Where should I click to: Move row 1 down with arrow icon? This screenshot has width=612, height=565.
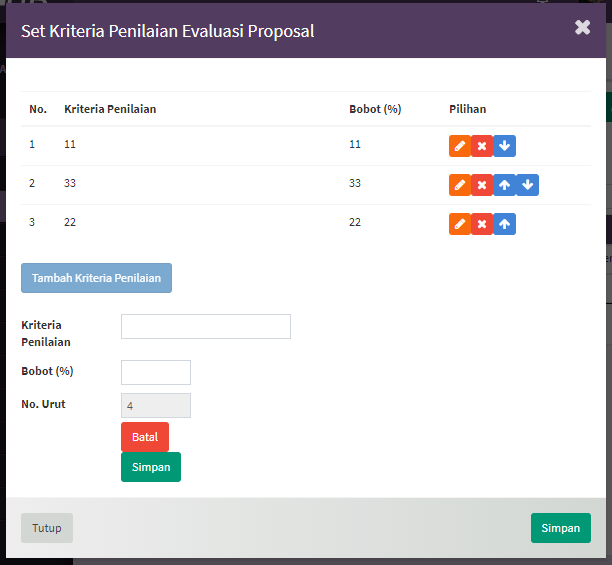505,146
